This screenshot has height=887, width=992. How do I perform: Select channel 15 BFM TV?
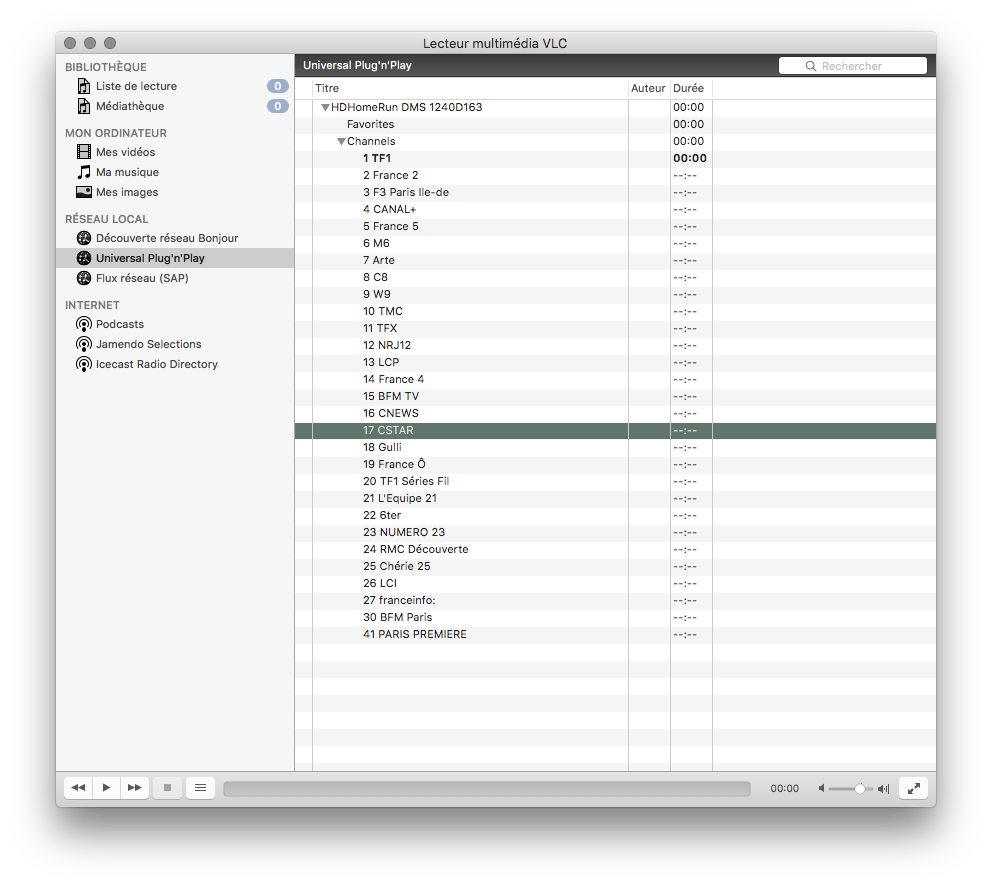(x=615, y=397)
